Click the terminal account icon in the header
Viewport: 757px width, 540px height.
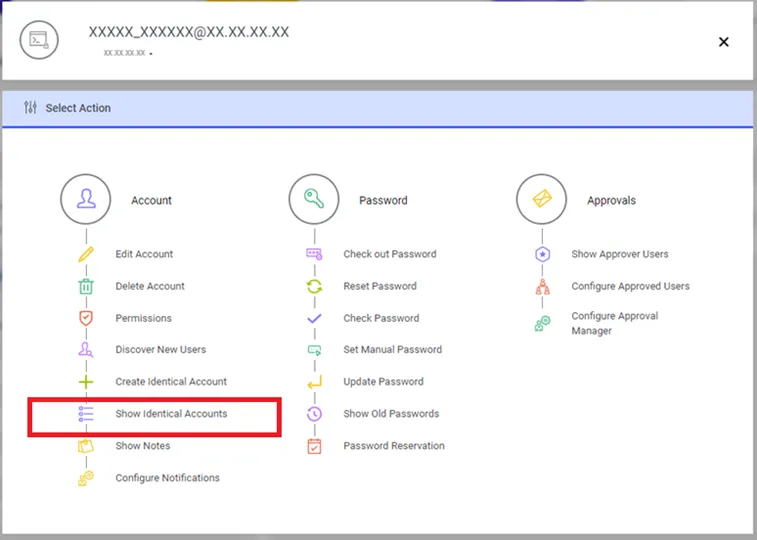(39, 40)
